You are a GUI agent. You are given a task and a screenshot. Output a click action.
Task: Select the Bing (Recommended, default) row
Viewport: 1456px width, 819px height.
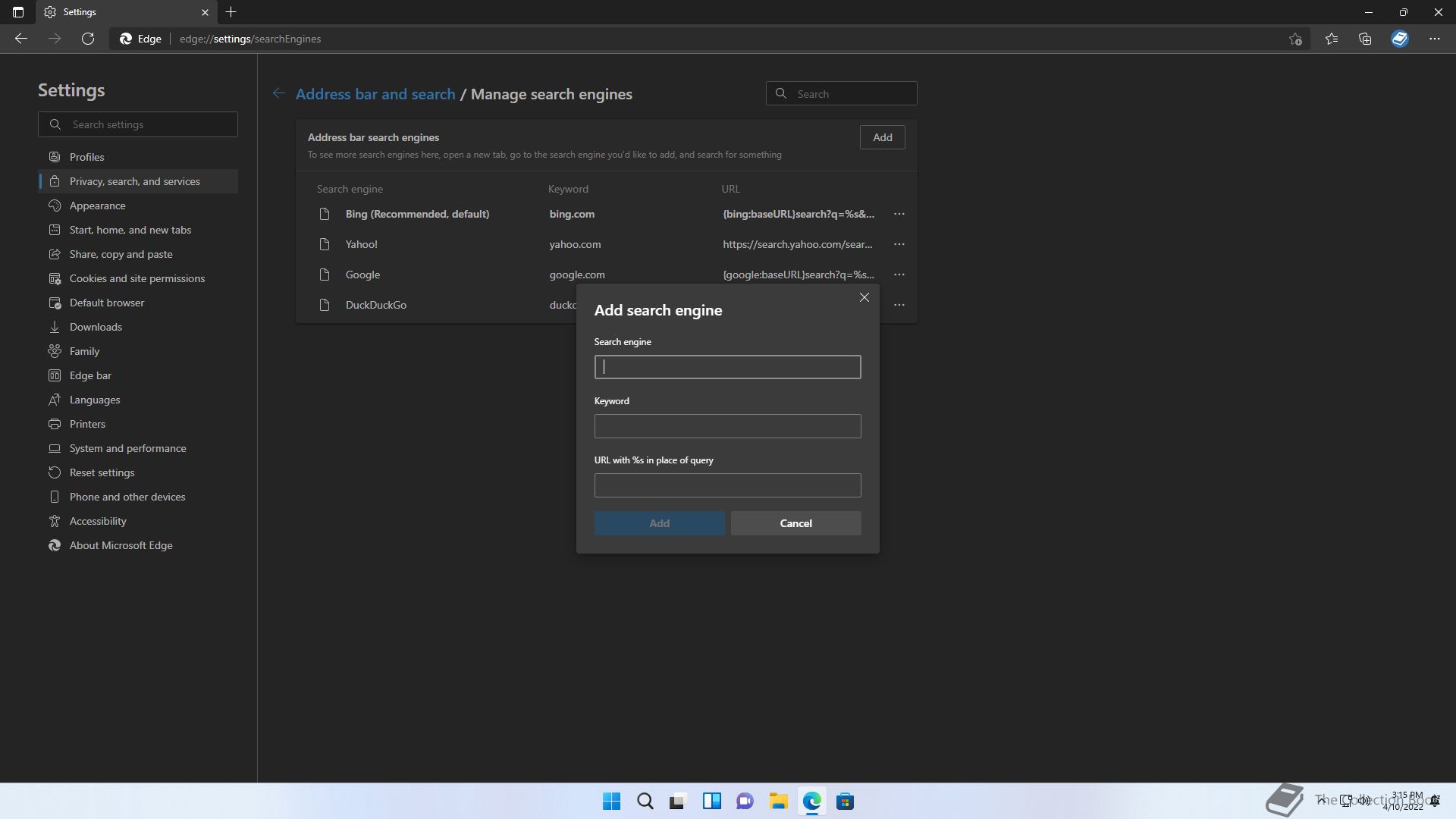(x=606, y=214)
